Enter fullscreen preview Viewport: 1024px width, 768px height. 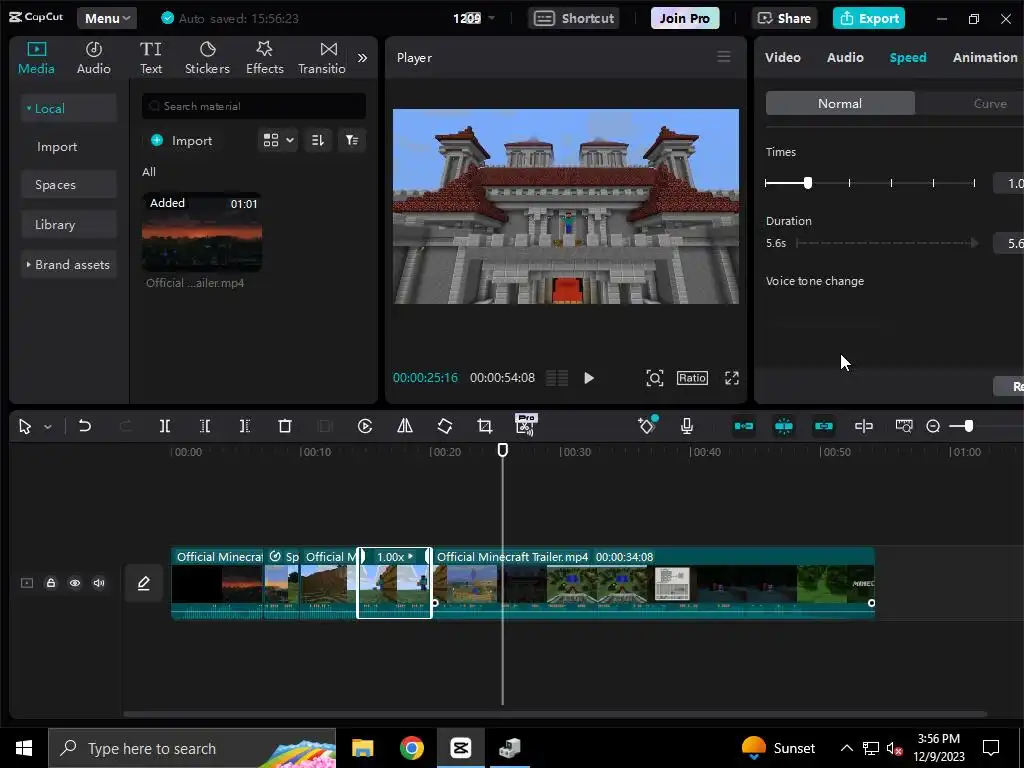point(731,378)
